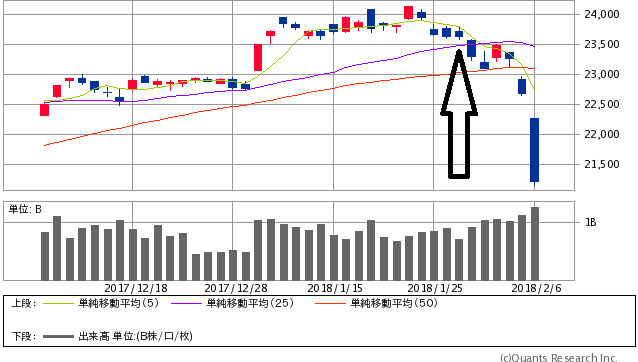This screenshot has width=638, height=362.
Task: Click the 2017/12/28 date label
Action: pyautogui.click(x=236, y=288)
